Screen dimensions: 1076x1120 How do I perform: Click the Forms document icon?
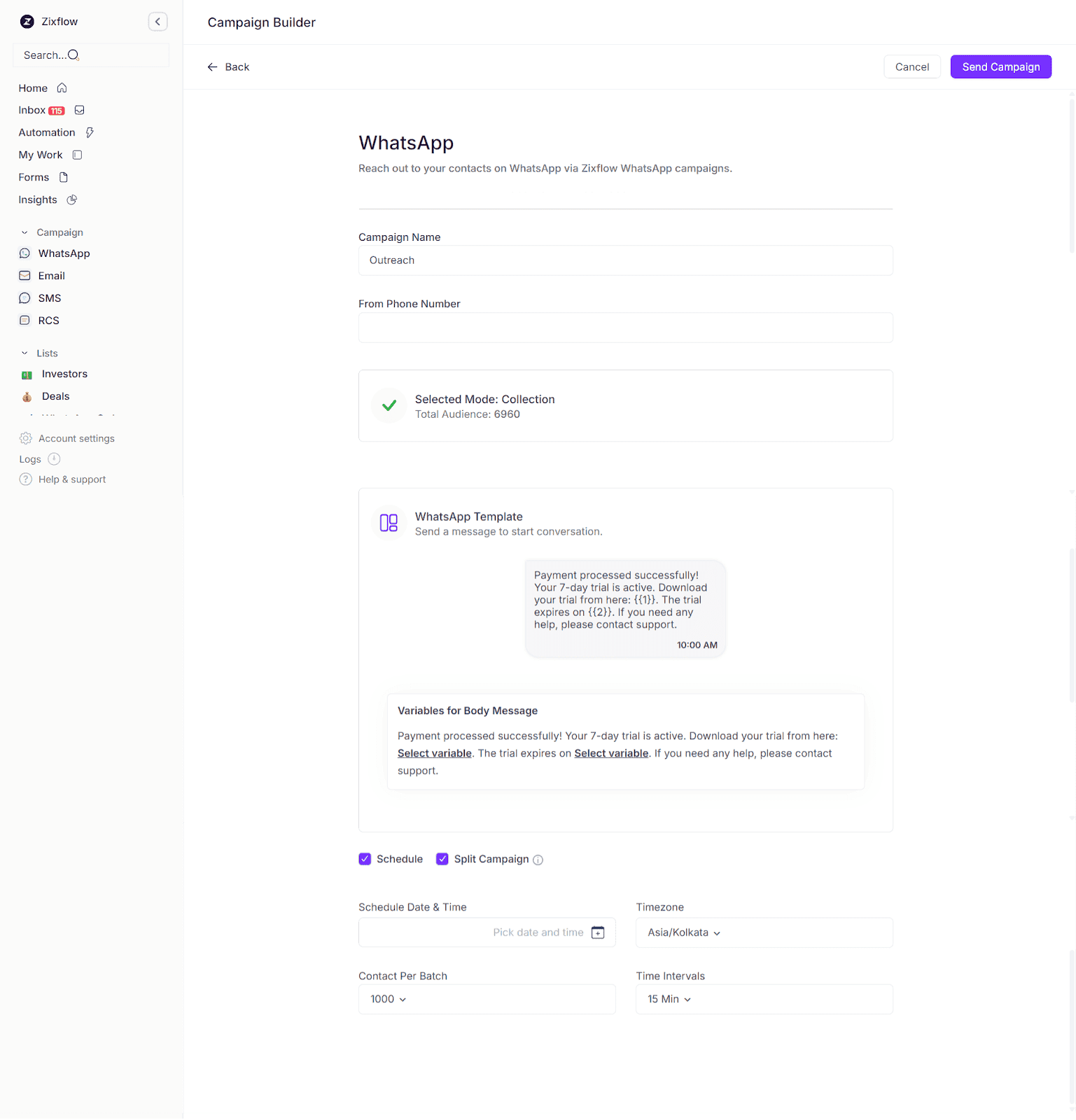(64, 178)
